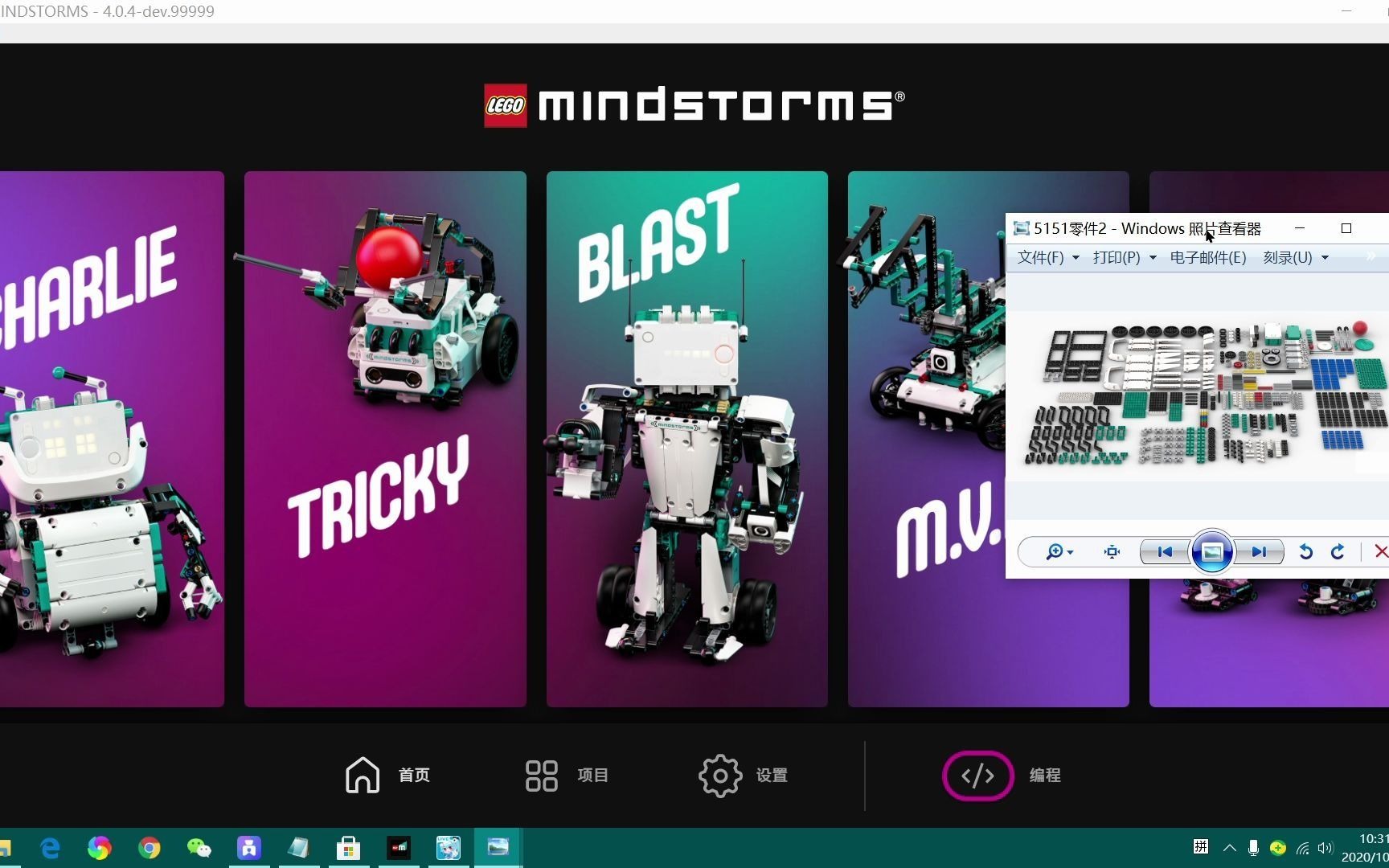The height and width of the screenshot is (868, 1389).
Task: Click the coding (编程) brackets button
Action: (977, 776)
